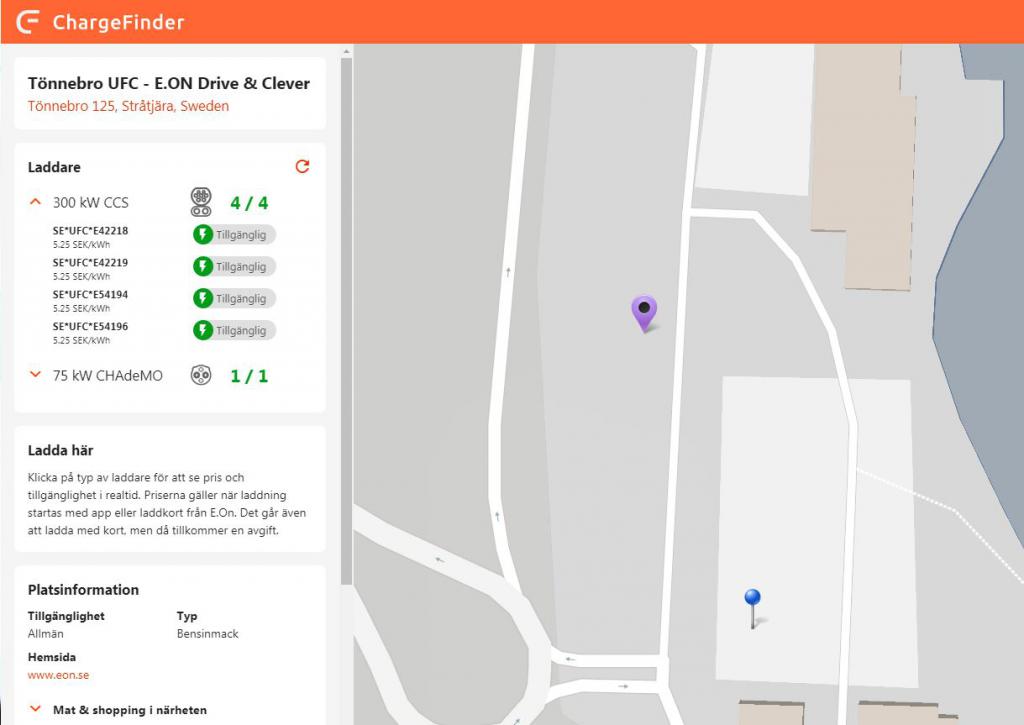Click the ChargeFinder logo icon
Image resolution: width=1024 pixels, height=725 pixels.
point(27,22)
